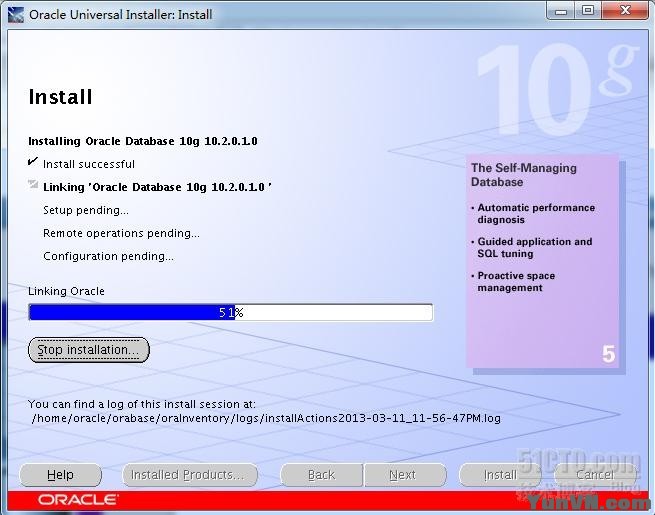Maximize the installer window

click(x=588, y=11)
